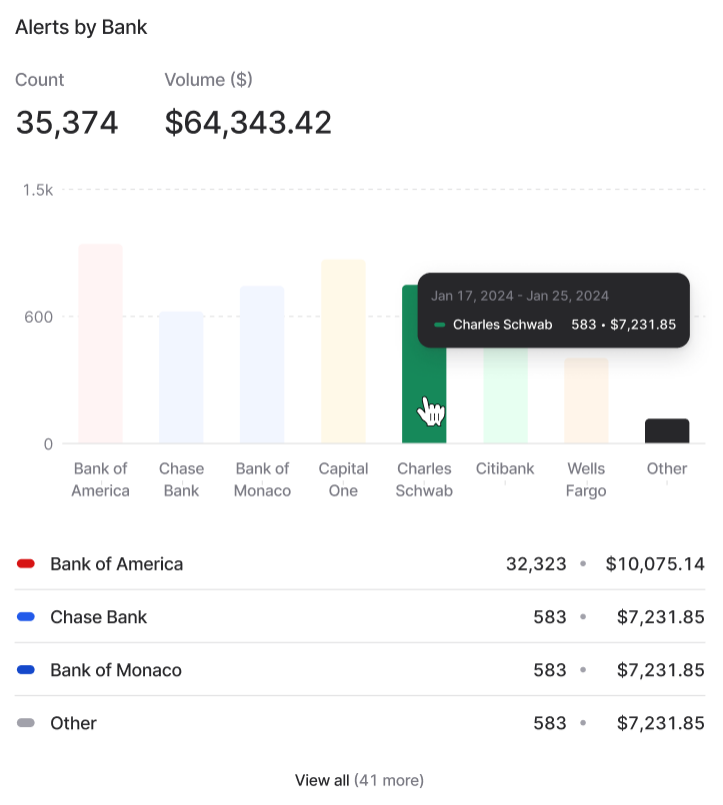Click the red Bank of America legend swatch
This screenshot has width=723, height=805.
click(27, 564)
